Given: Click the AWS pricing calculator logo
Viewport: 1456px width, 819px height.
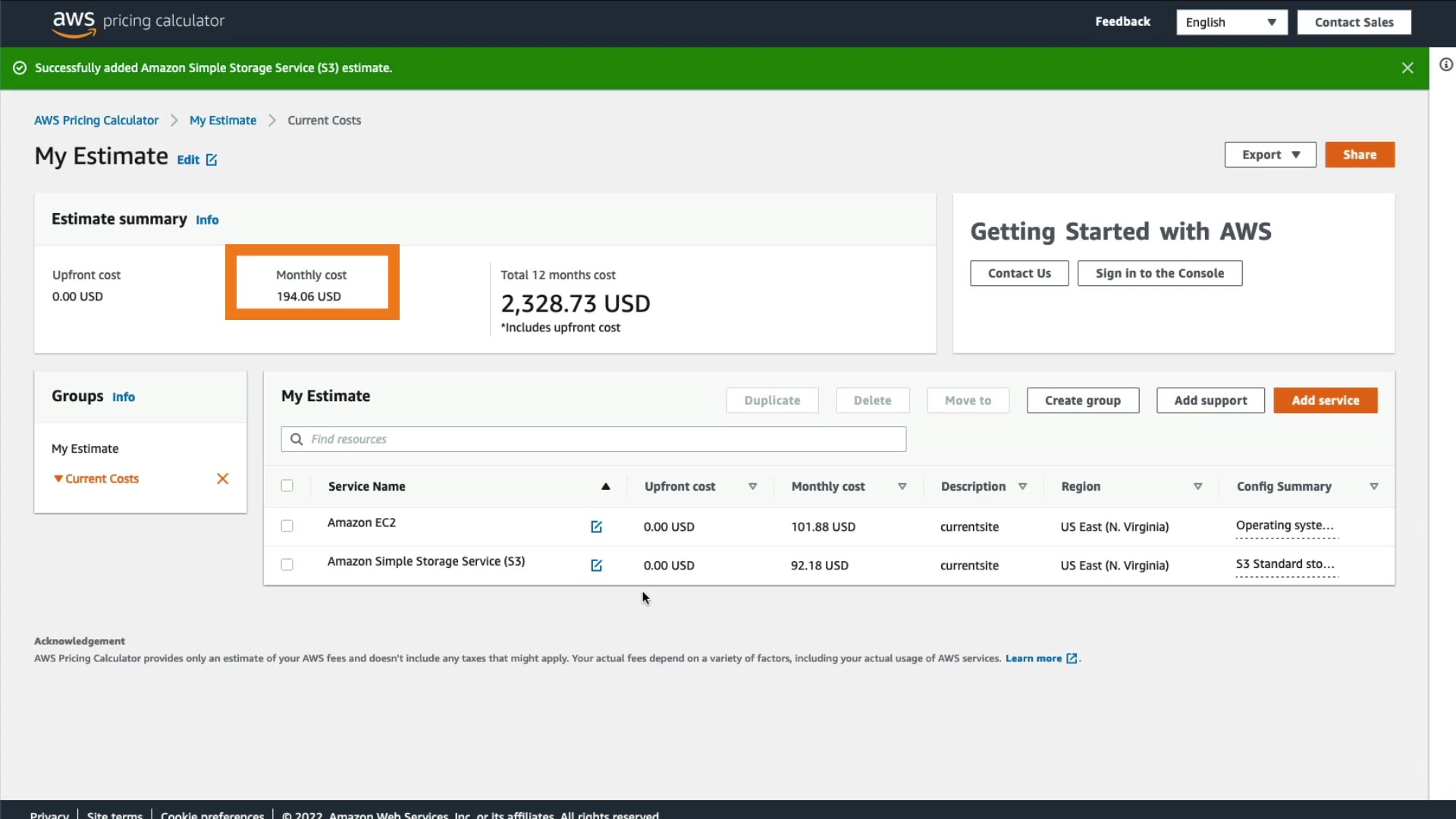Looking at the screenshot, I should click(x=138, y=22).
